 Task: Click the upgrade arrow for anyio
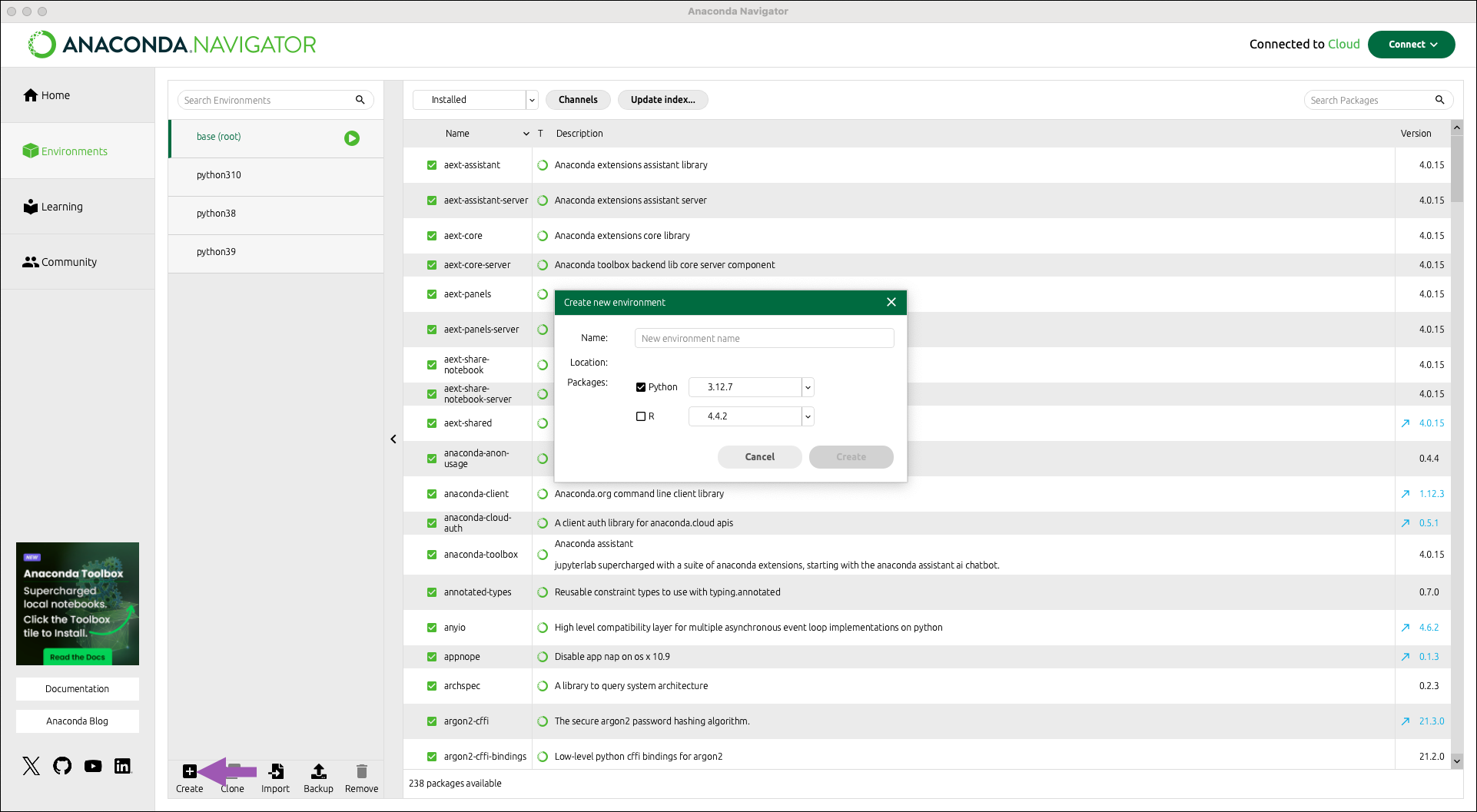pyautogui.click(x=1406, y=628)
